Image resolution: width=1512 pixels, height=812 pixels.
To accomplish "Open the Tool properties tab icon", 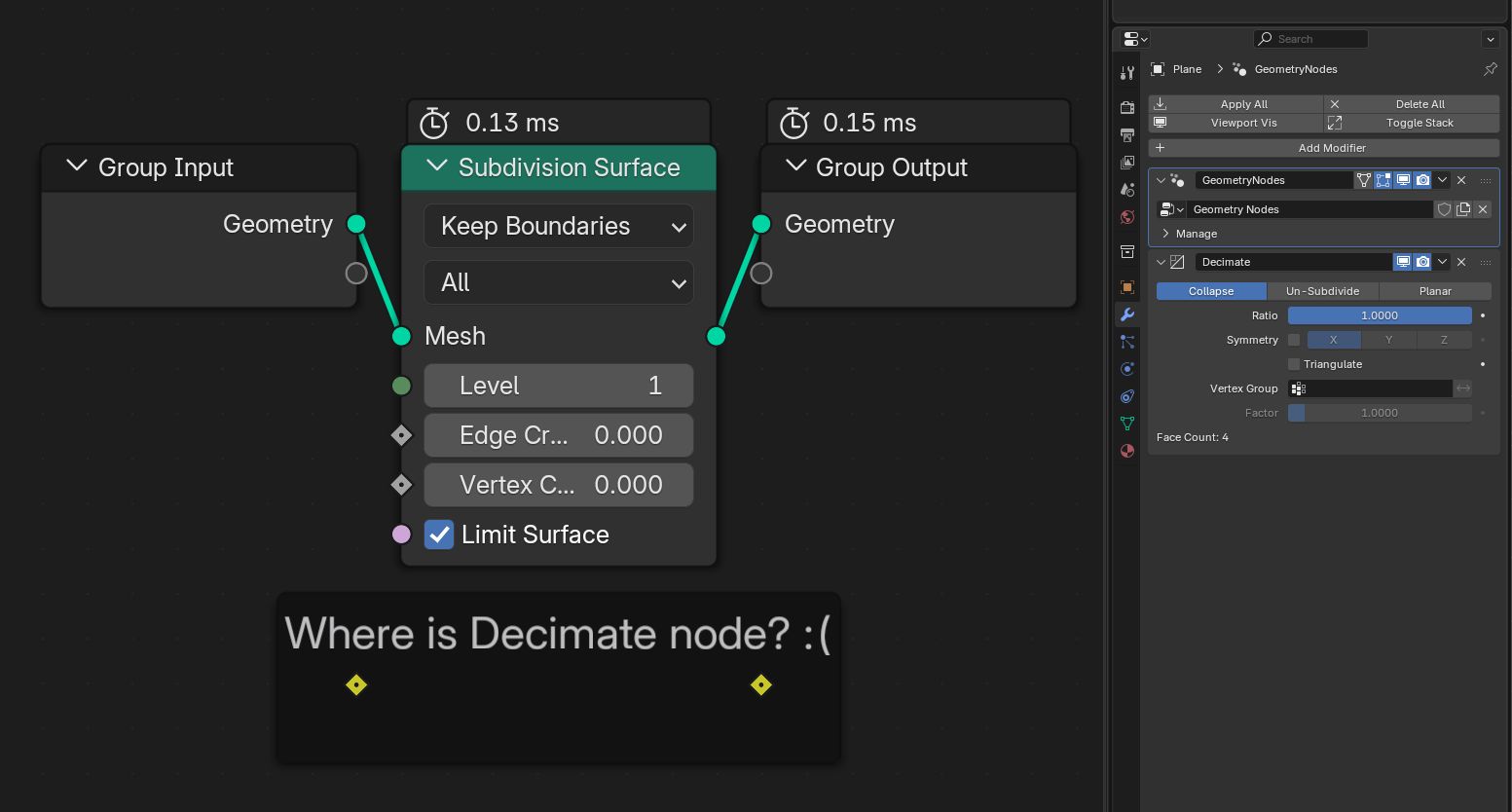I will (x=1127, y=73).
